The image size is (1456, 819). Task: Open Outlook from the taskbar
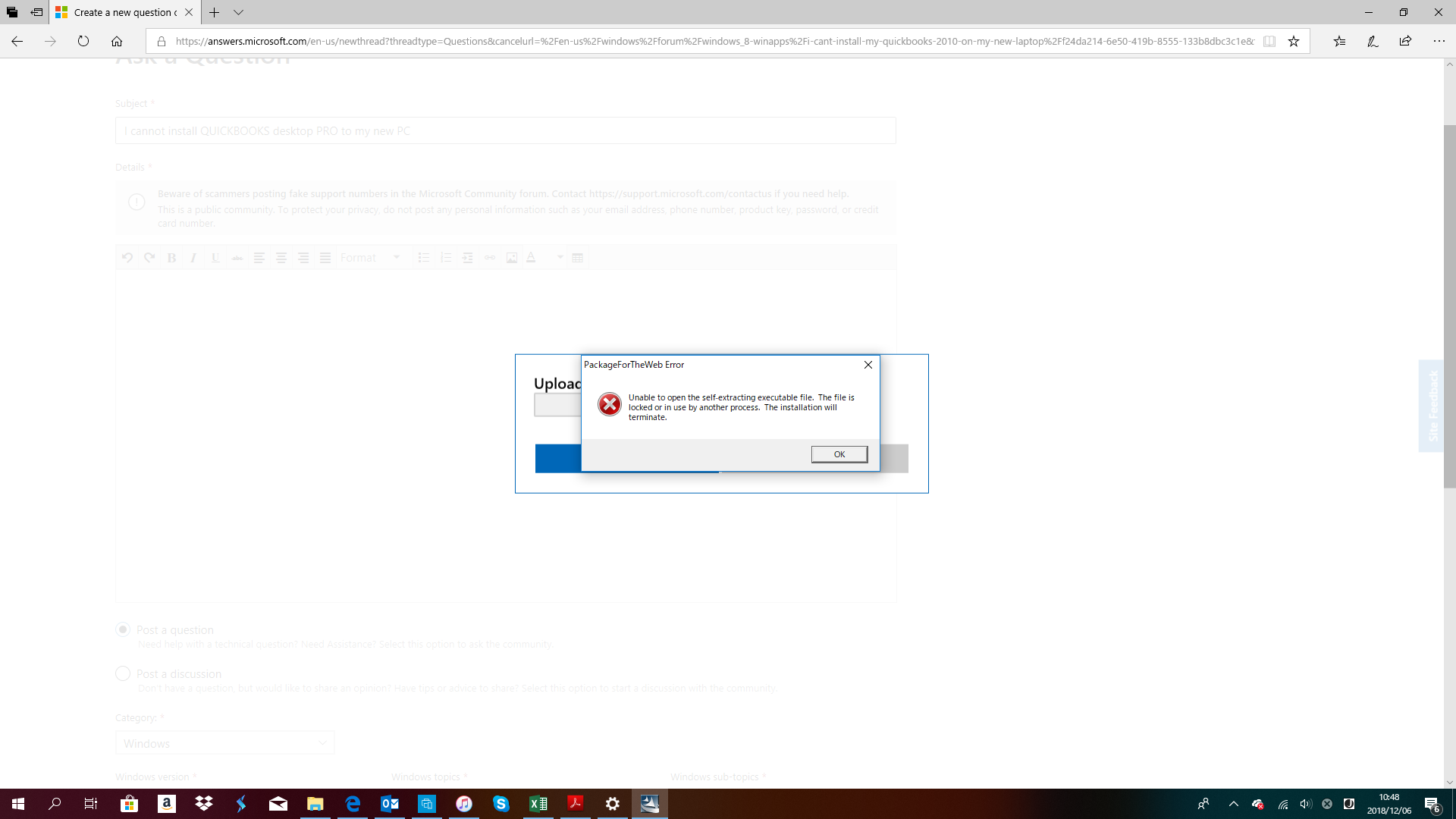390,804
